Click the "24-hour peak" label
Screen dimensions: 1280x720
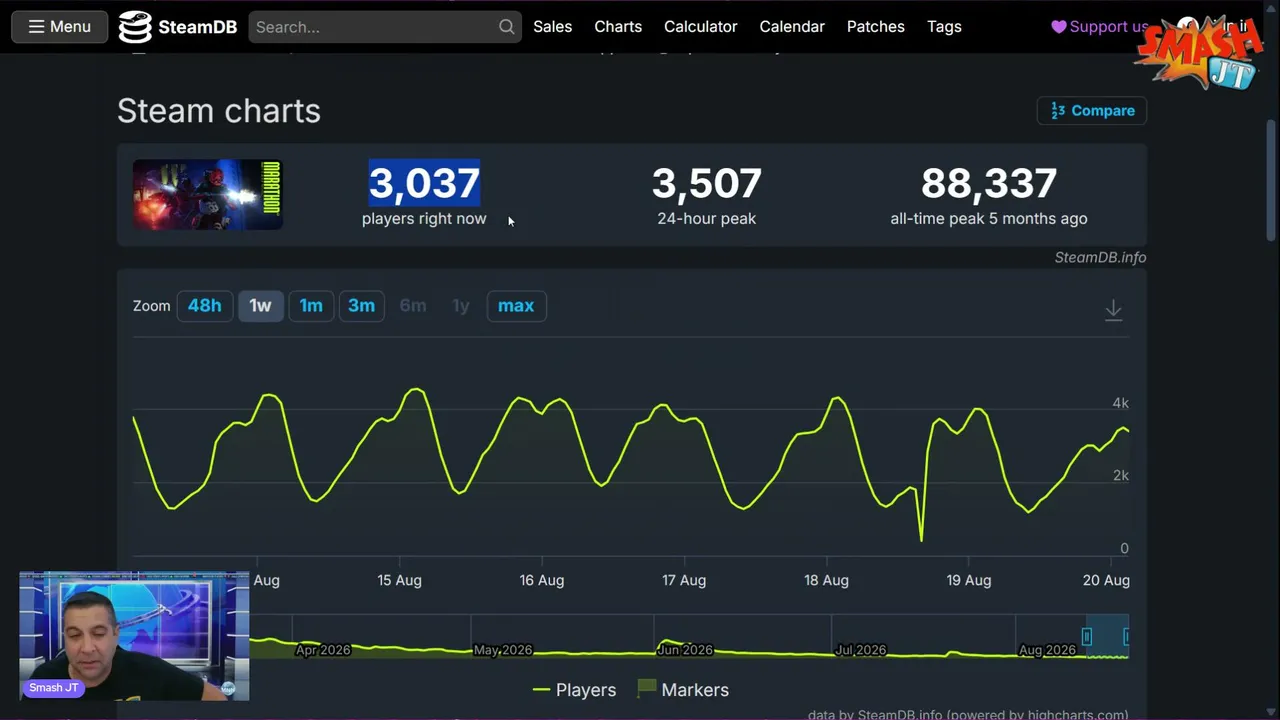(x=706, y=218)
